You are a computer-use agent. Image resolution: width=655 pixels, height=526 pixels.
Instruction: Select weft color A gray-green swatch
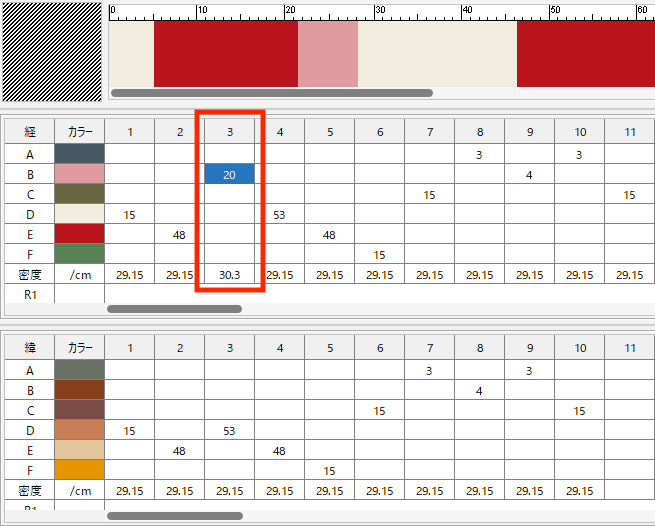pos(79,370)
